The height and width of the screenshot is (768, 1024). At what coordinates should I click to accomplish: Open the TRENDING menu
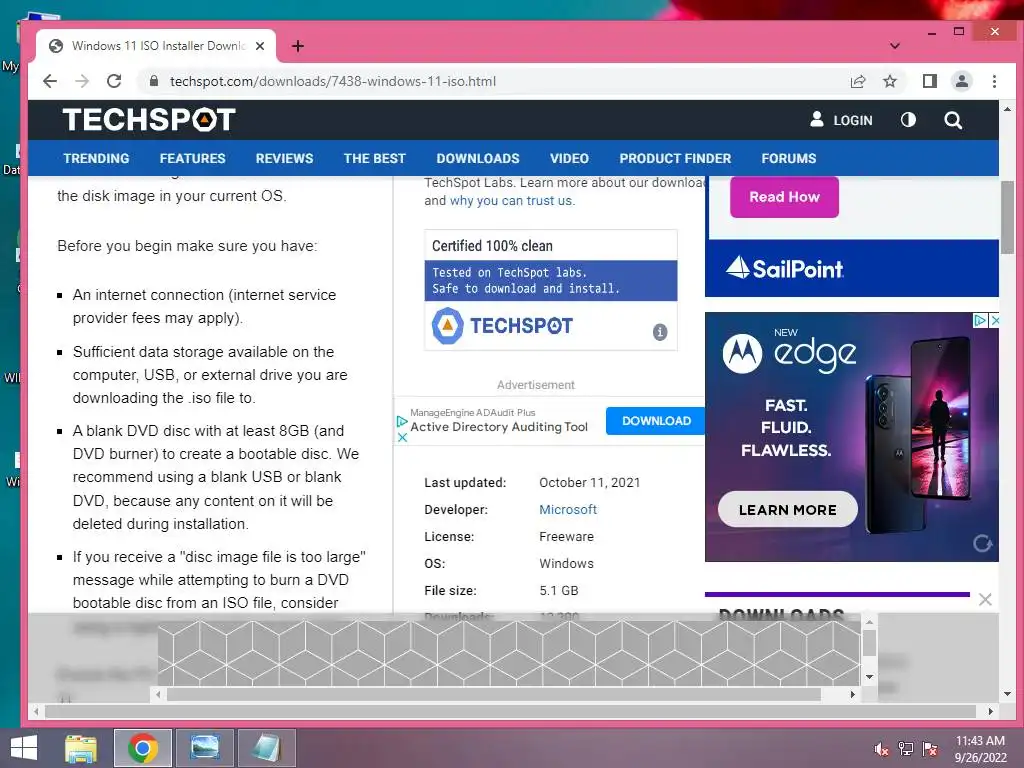click(x=96, y=158)
